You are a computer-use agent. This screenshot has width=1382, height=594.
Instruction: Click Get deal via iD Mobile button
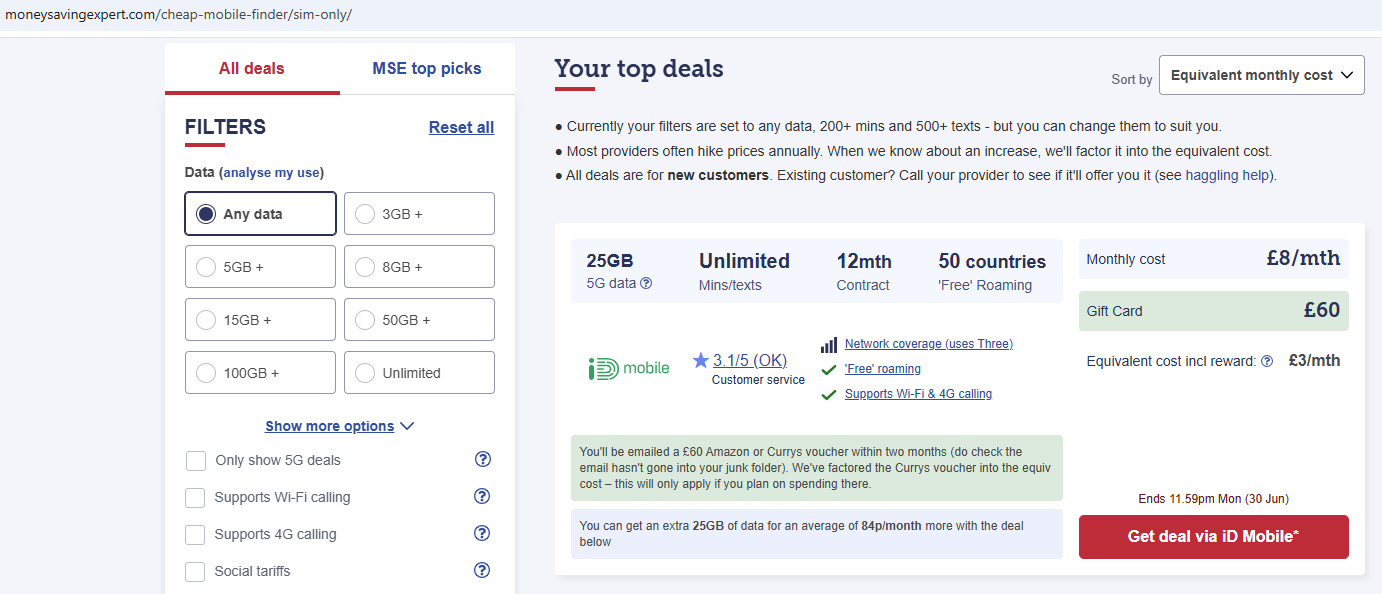coord(1213,537)
